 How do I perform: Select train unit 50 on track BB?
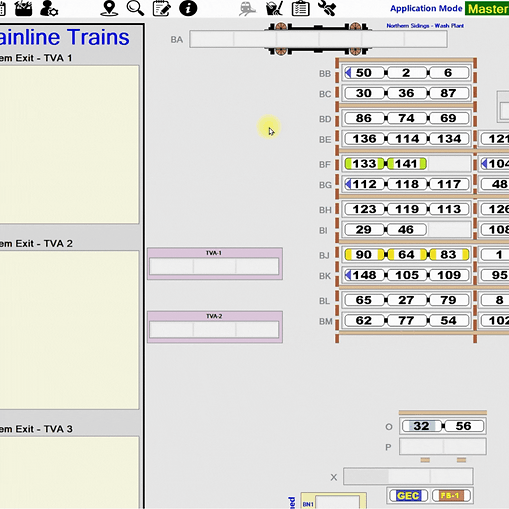(364, 73)
